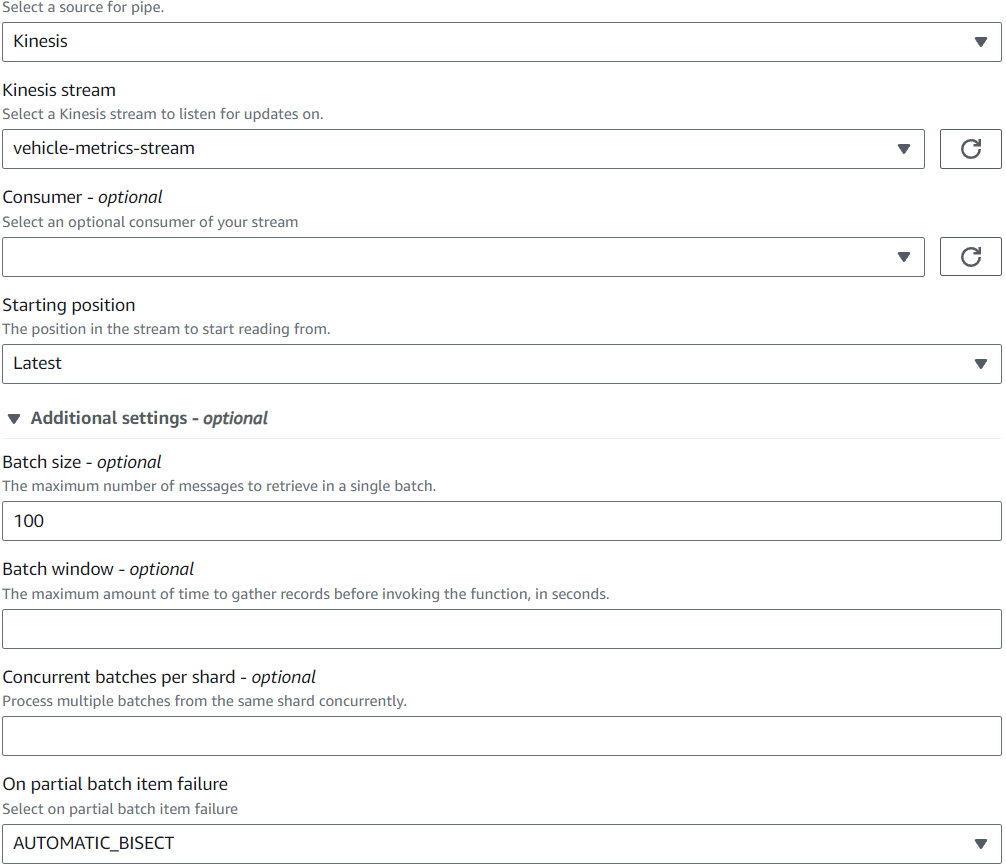This screenshot has width=1006, height=864.
Task: Click the Batch size field containing 100
Action: tap(500, 521)
